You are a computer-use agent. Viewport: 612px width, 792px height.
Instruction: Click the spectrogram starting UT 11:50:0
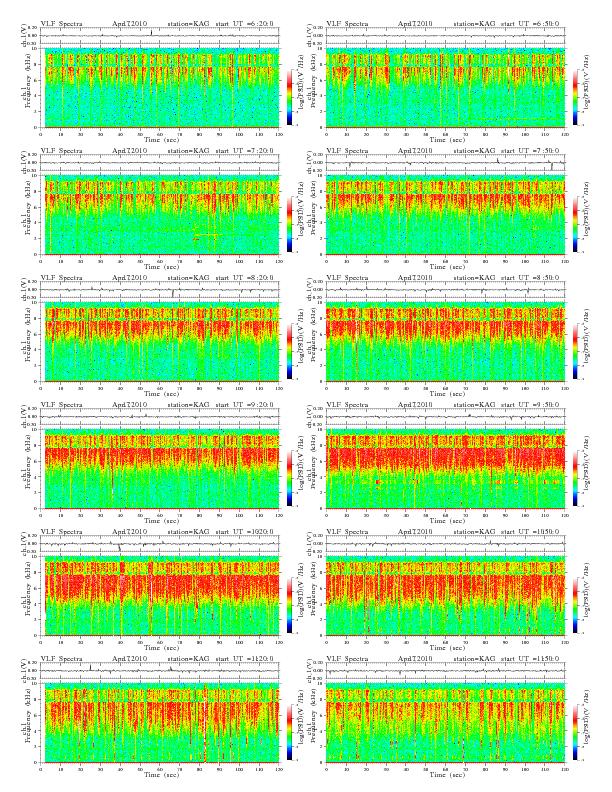(x=445, y=723)
